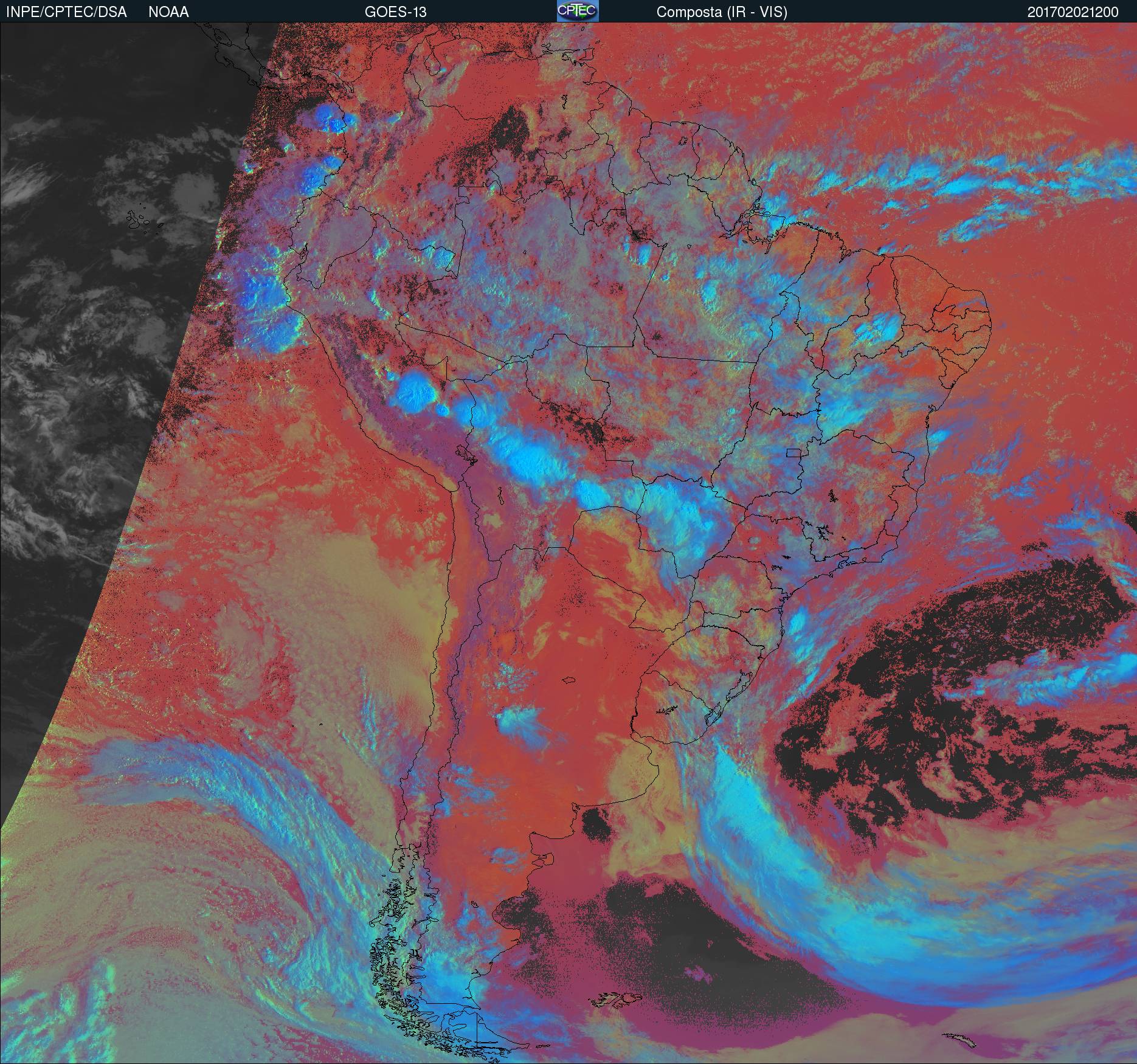Click the NOAA label in the header

[x=168, y=12]
